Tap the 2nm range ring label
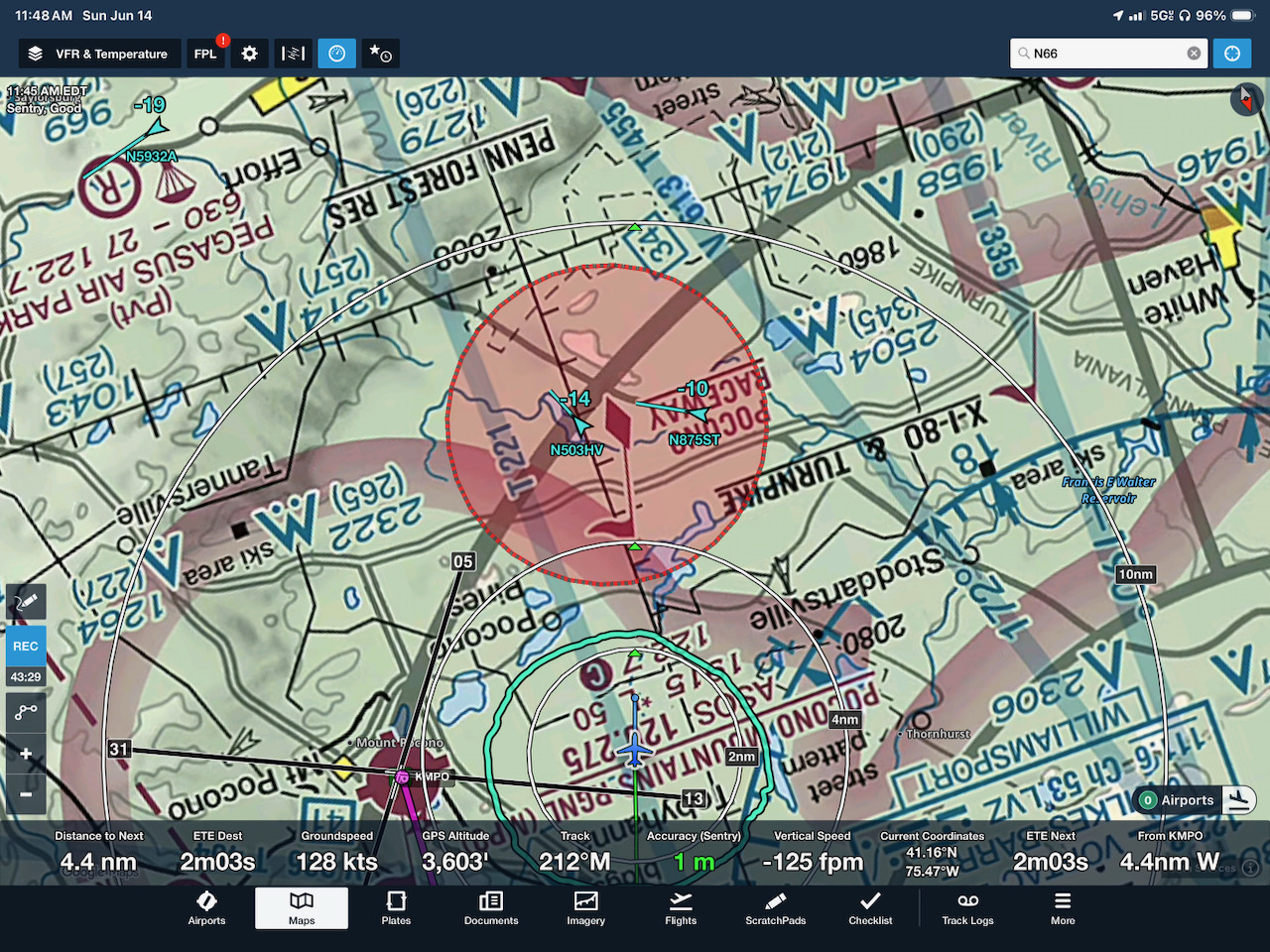 pyautogui.click(x=741, y=757)
